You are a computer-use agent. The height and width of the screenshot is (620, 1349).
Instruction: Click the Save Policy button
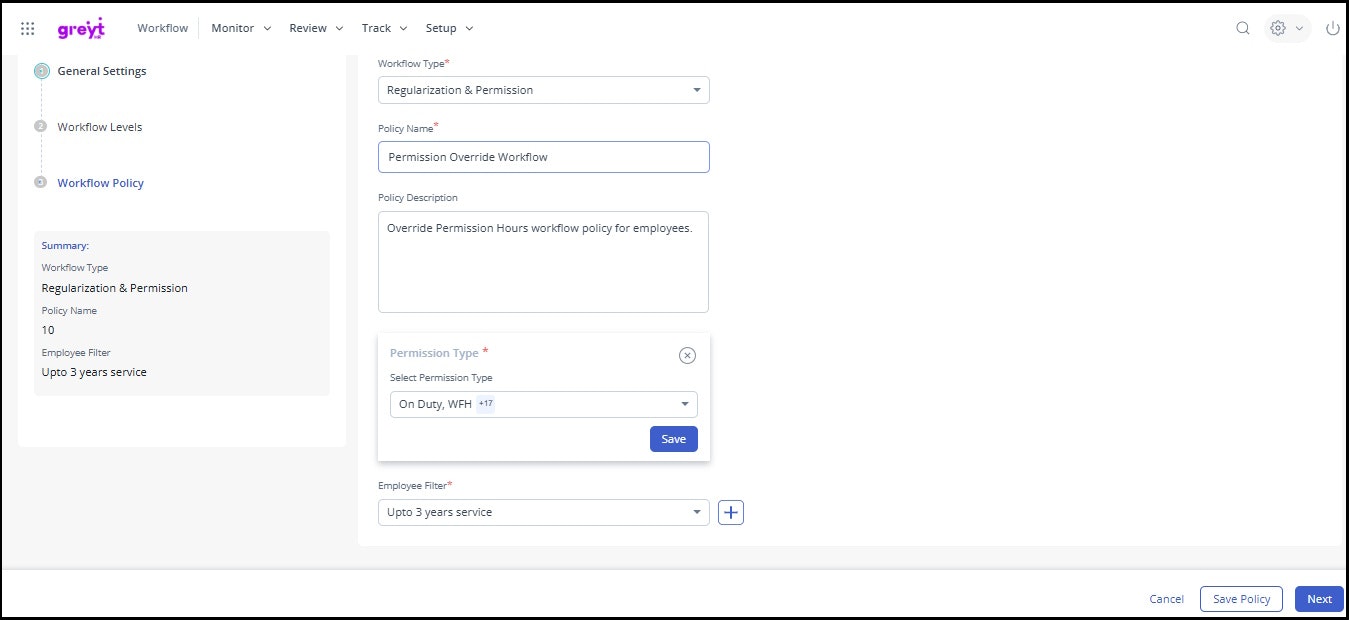[1240, 599]
